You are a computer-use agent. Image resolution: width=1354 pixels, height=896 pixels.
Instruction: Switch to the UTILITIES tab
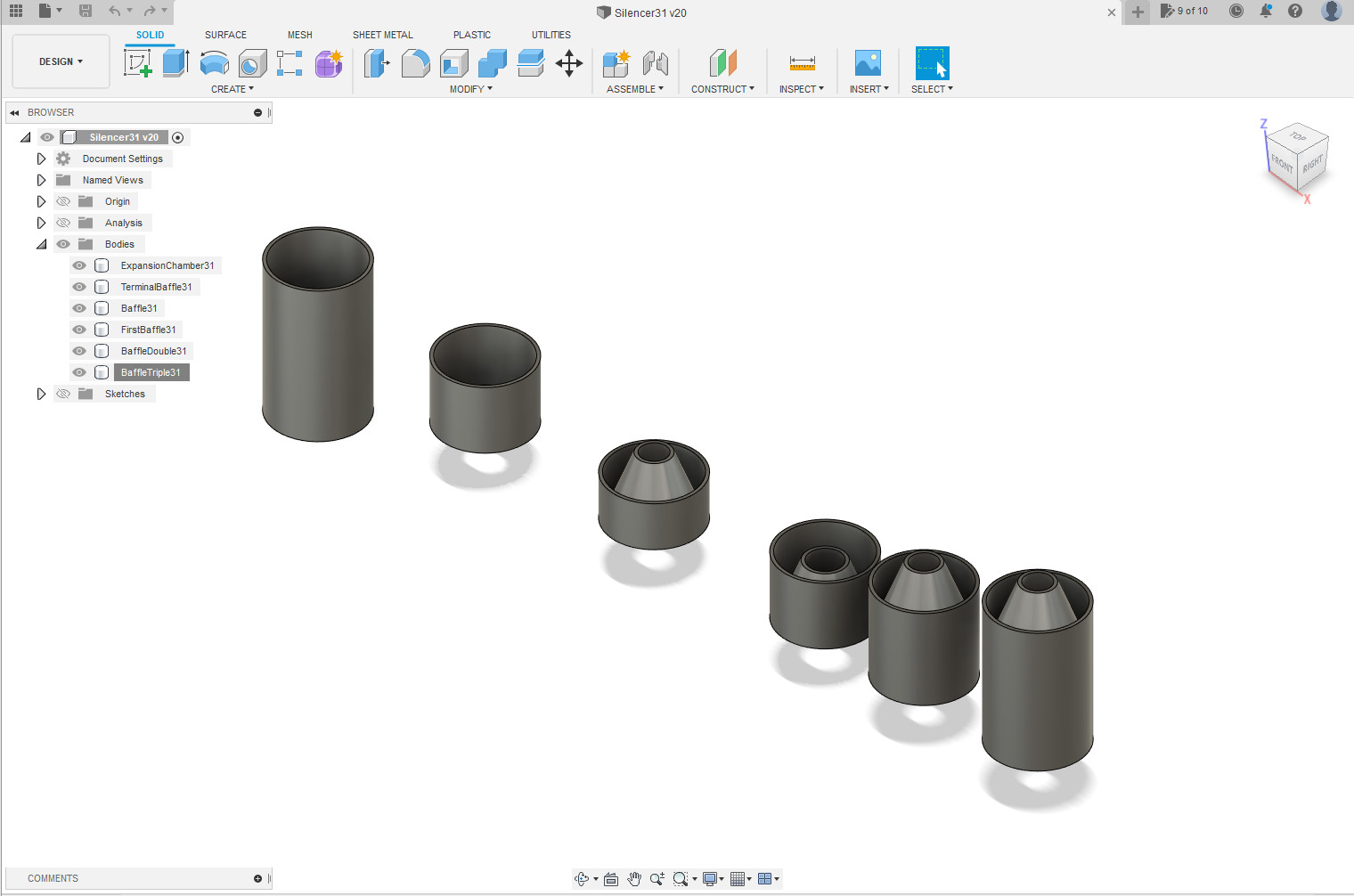pos(551,35)
